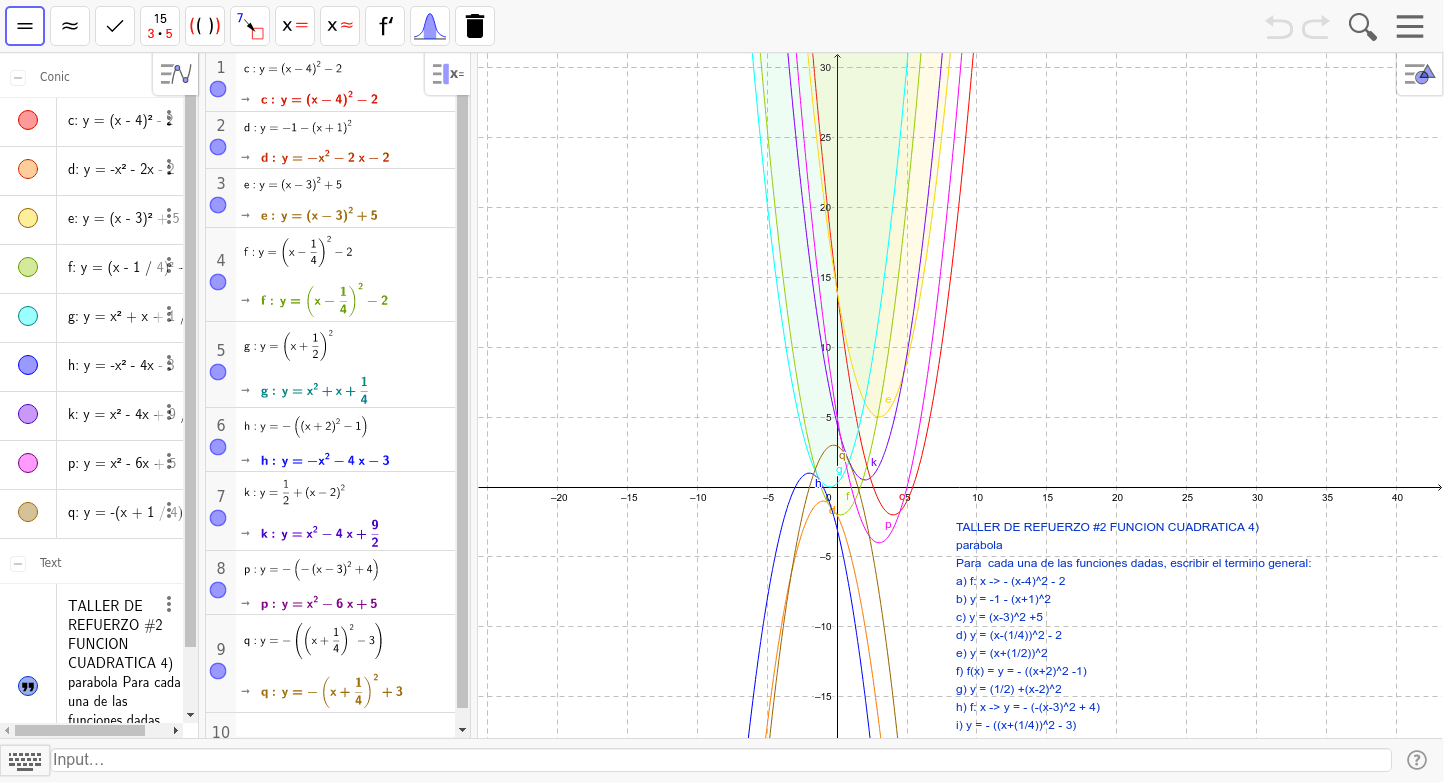Toggle cyan marker of conic g

coord(28,316)
